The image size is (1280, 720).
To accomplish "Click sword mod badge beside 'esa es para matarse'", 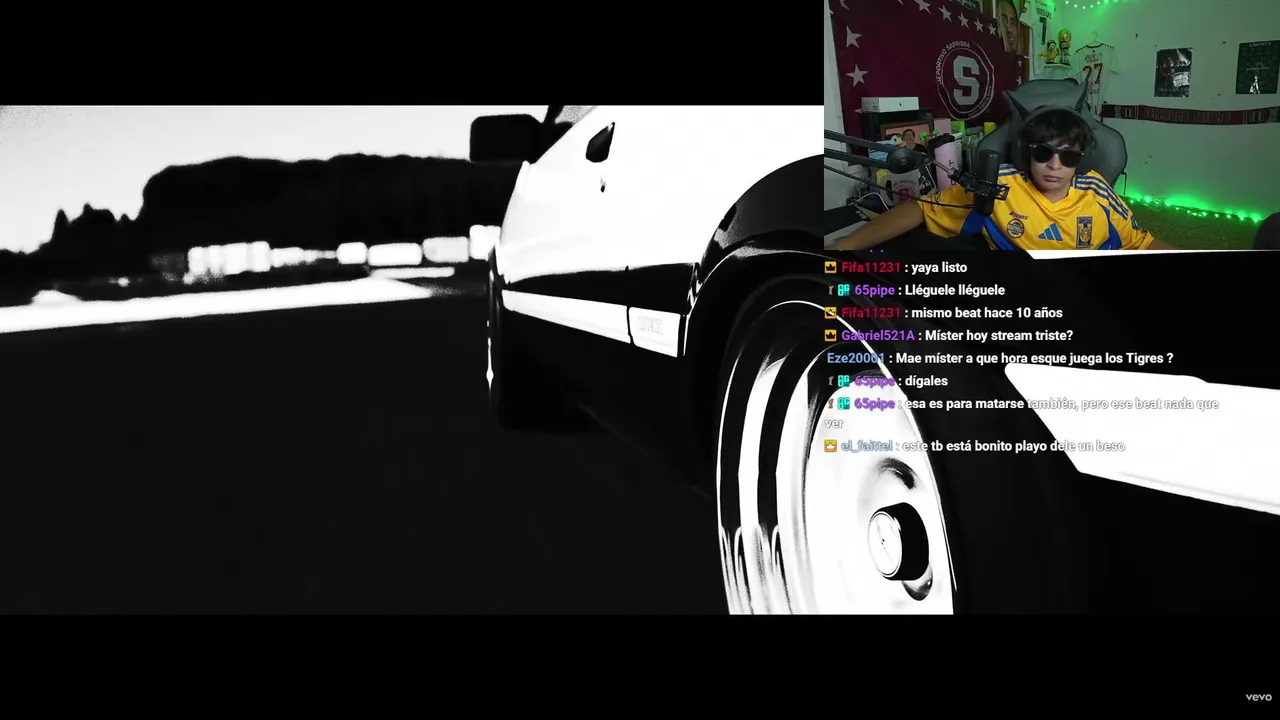I will click(830, 404).
